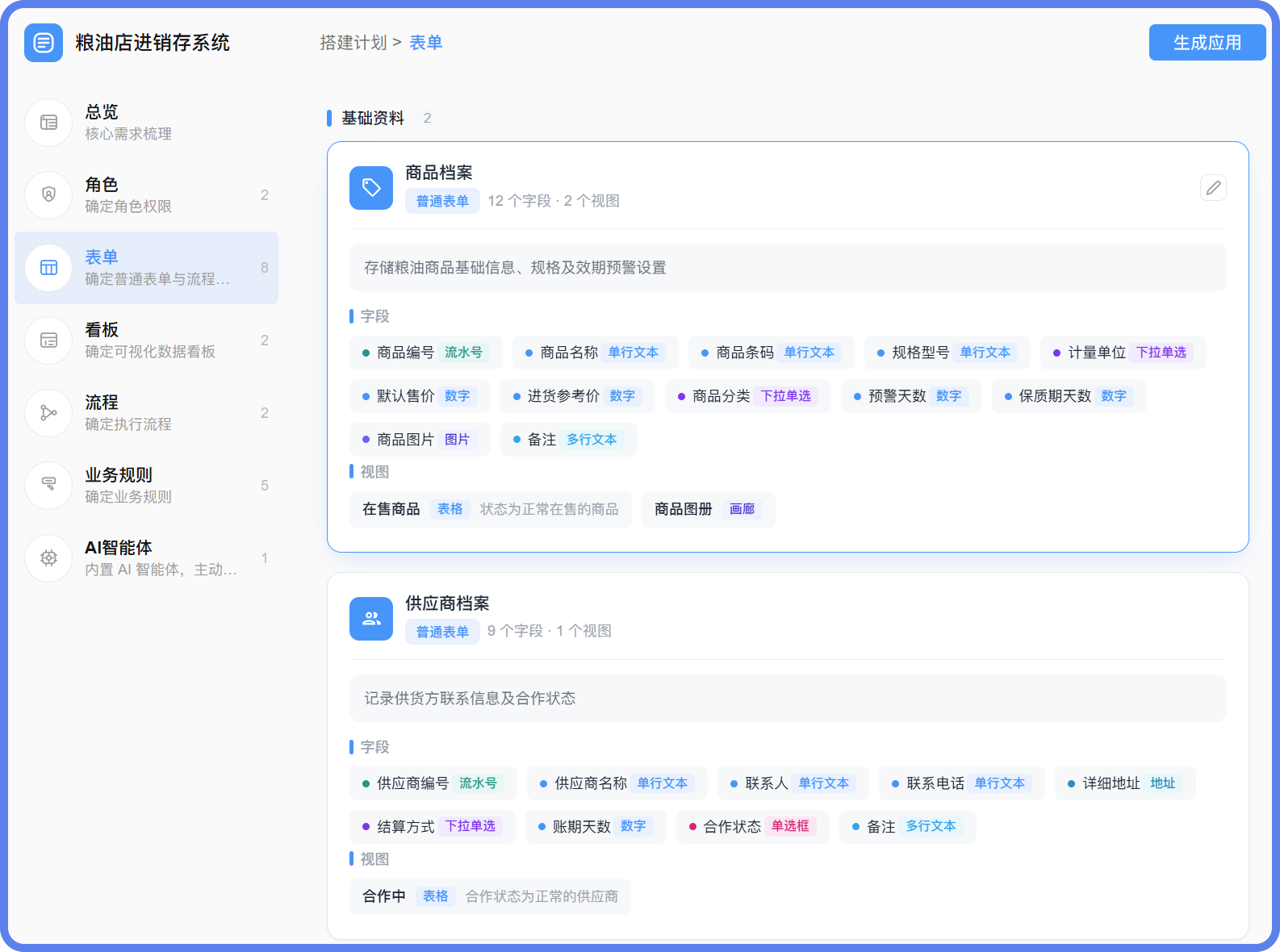Select the 商品图片 field chip

[420, 440]
